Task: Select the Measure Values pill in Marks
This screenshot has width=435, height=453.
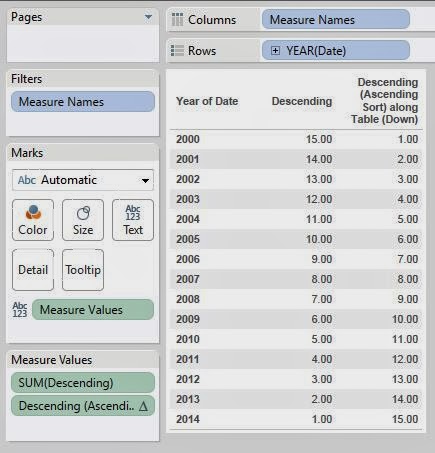Action: 93,310
